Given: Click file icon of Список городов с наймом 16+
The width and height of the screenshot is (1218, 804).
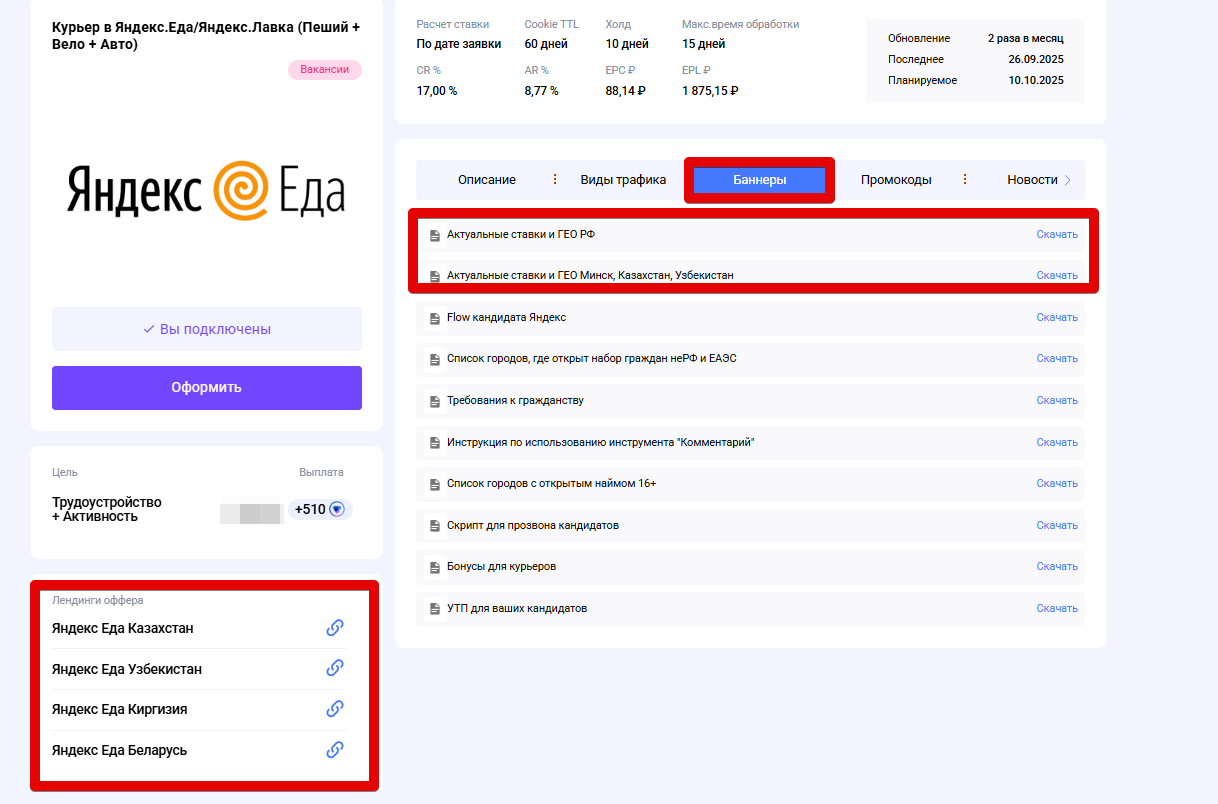Looking at the screenshot, I should point(434,484).
